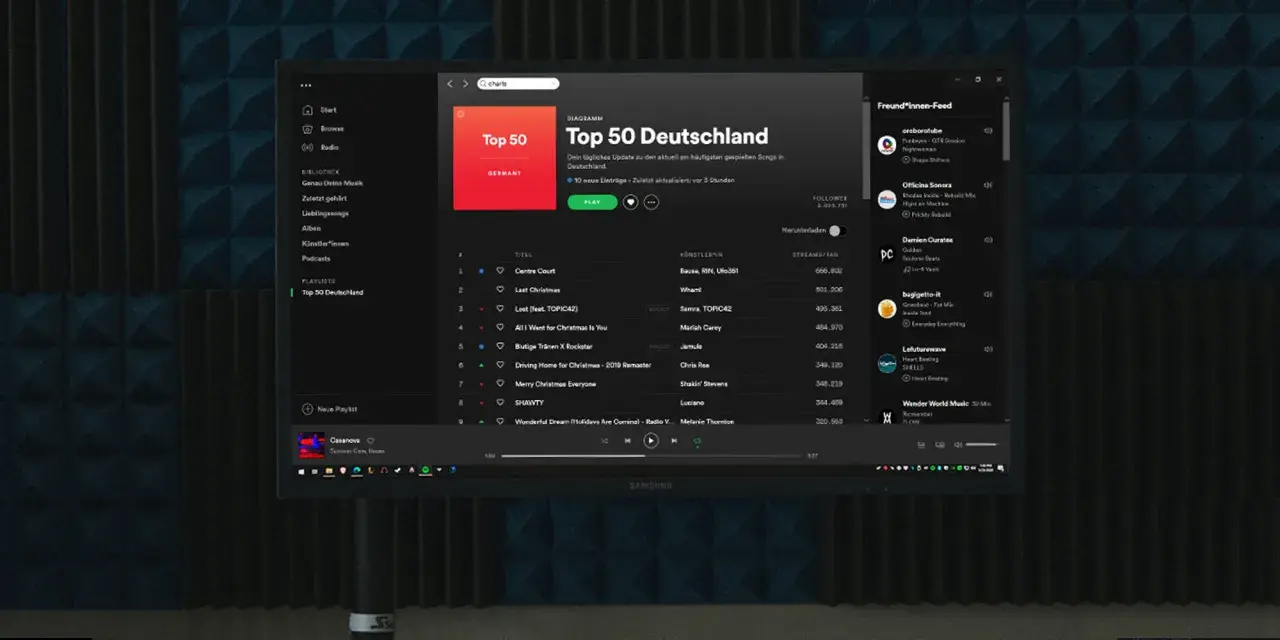Focus the search field containing 'charts'

click(x=518, y=84)
